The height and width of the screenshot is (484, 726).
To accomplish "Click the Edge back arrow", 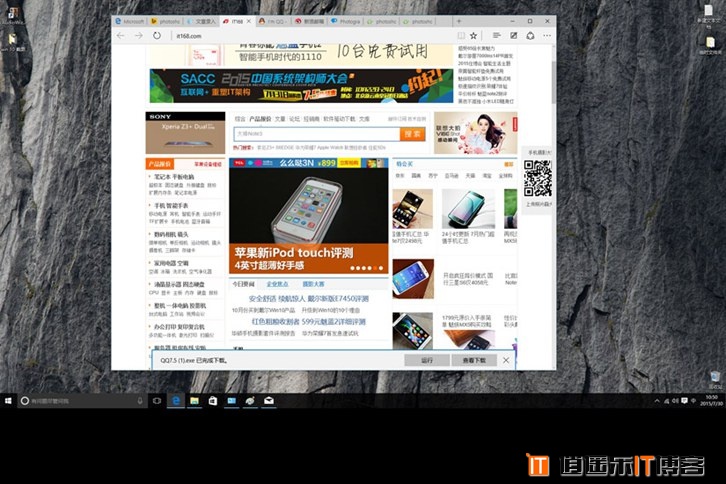I will tap(120, 36).
